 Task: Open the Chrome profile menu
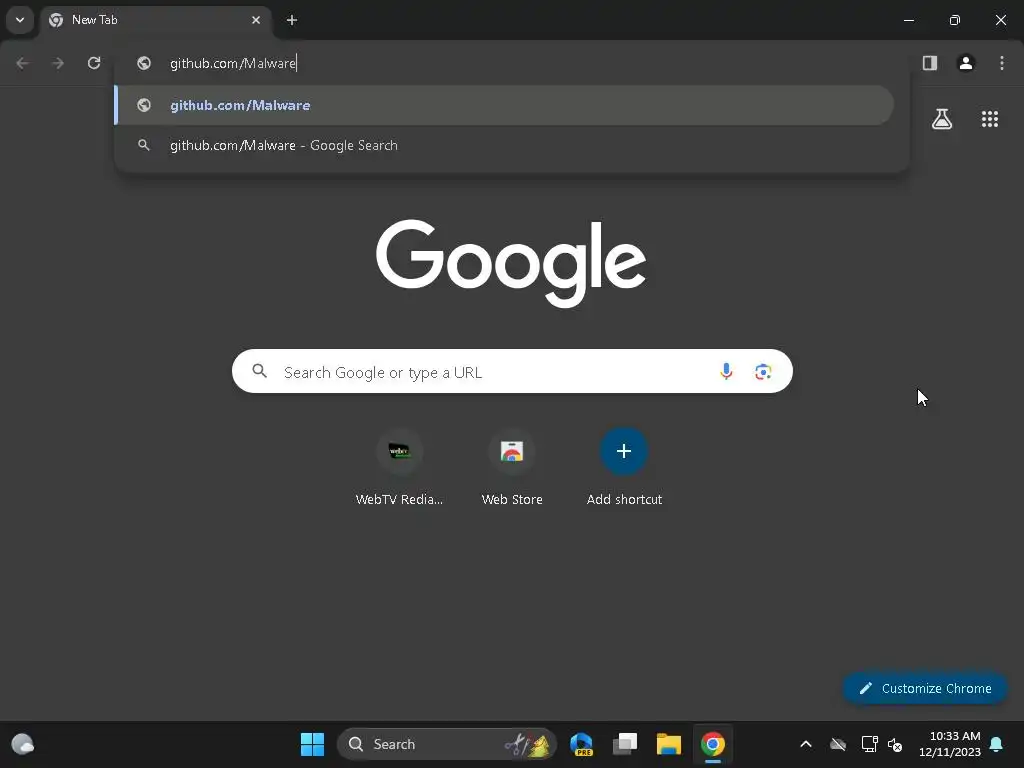[x=966, y=63]
